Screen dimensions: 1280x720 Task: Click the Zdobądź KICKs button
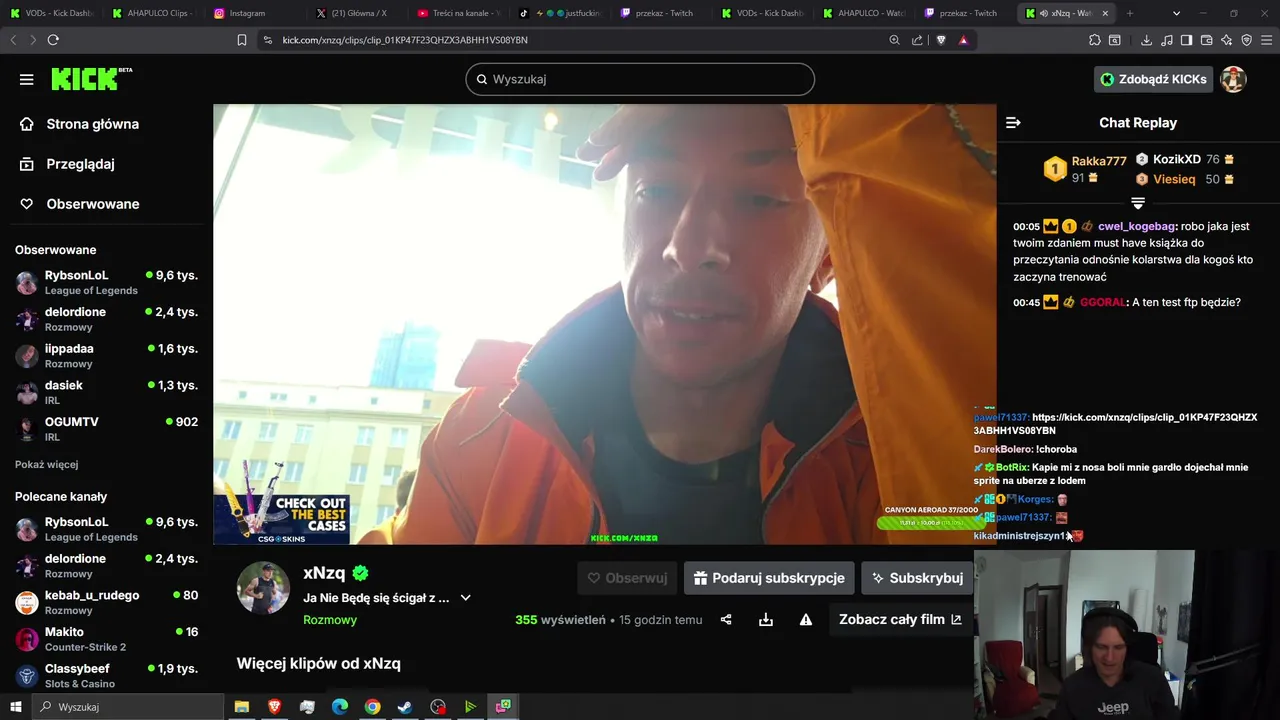pyautogui.click(x=1153, y=79)
